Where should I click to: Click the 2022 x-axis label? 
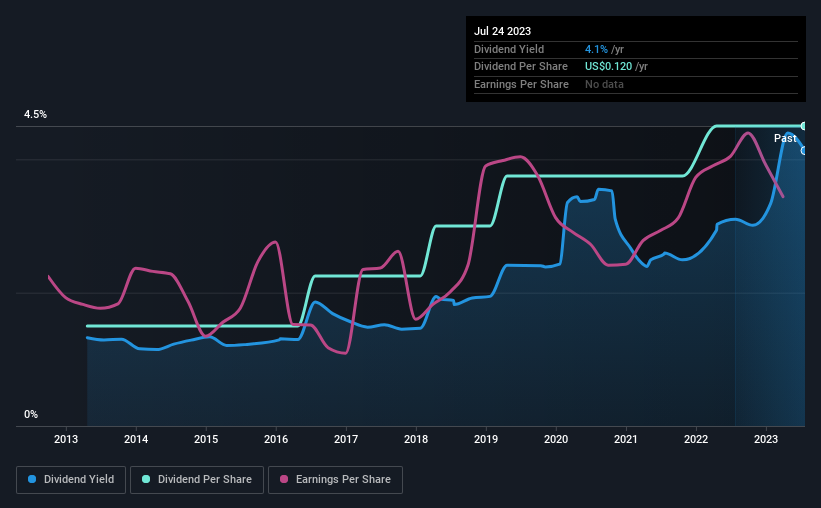click(x=696, y=439)
